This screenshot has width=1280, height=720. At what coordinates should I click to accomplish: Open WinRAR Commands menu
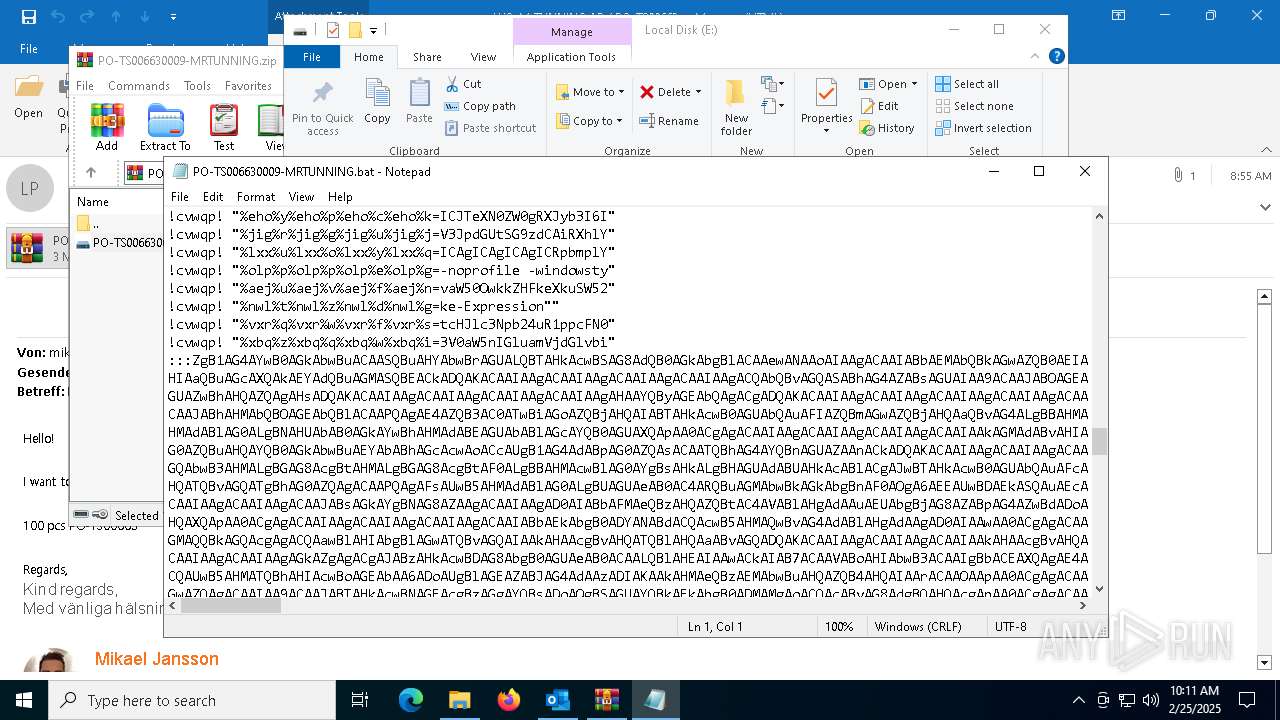(x=139, y=86)
